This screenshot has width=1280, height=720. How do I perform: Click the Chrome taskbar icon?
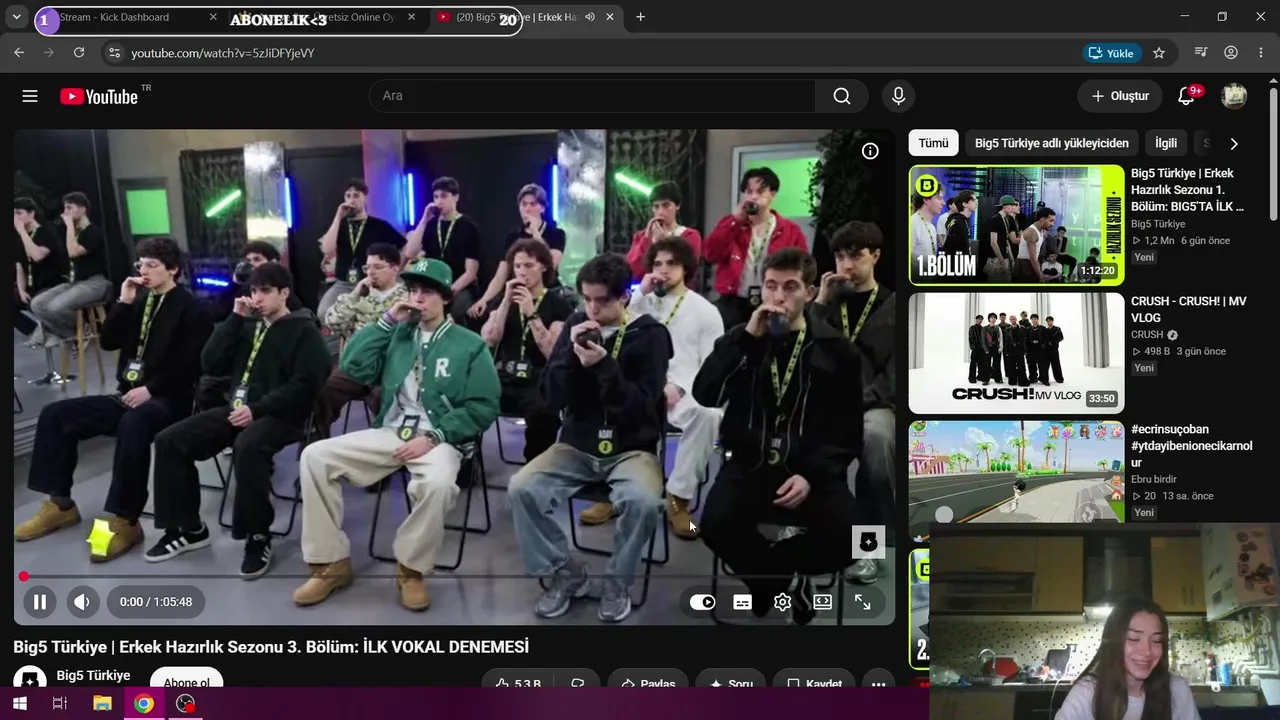[x=144, y=703]
